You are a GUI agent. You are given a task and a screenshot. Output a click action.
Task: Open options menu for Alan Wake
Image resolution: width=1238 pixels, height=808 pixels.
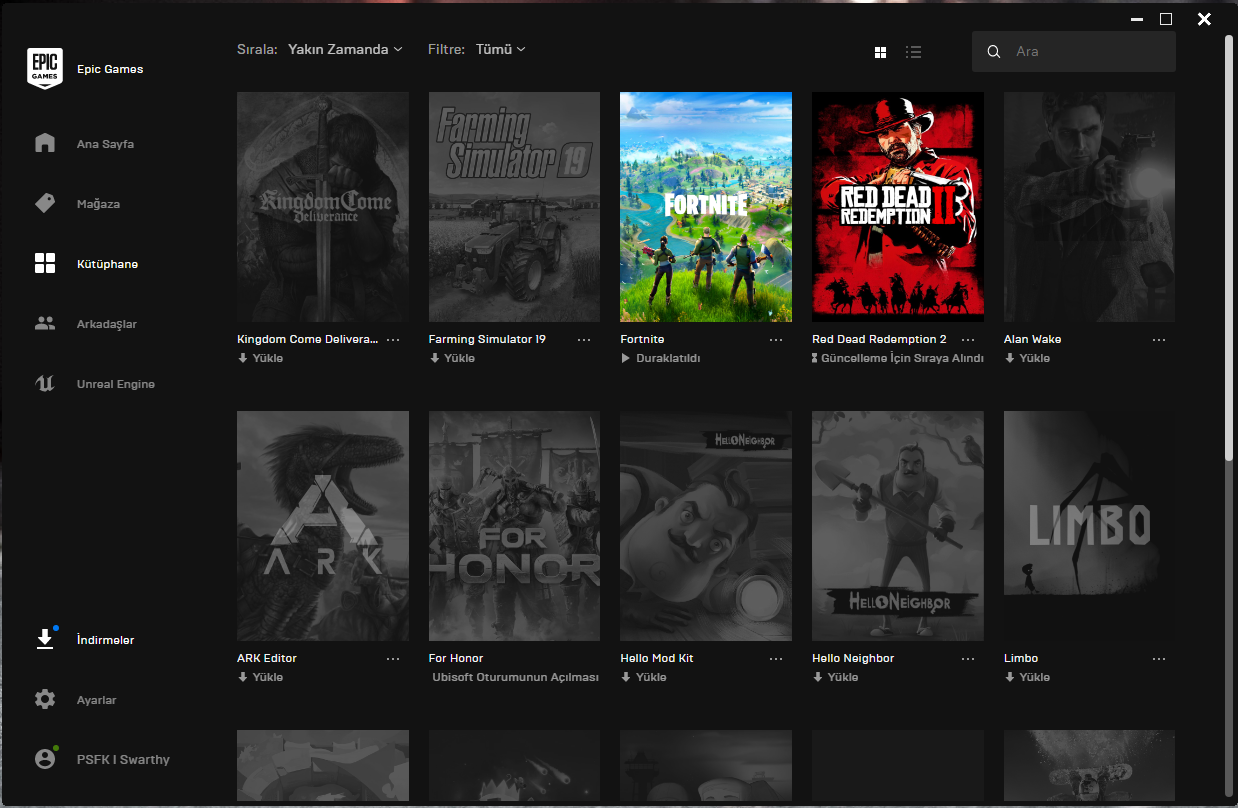1159,340
